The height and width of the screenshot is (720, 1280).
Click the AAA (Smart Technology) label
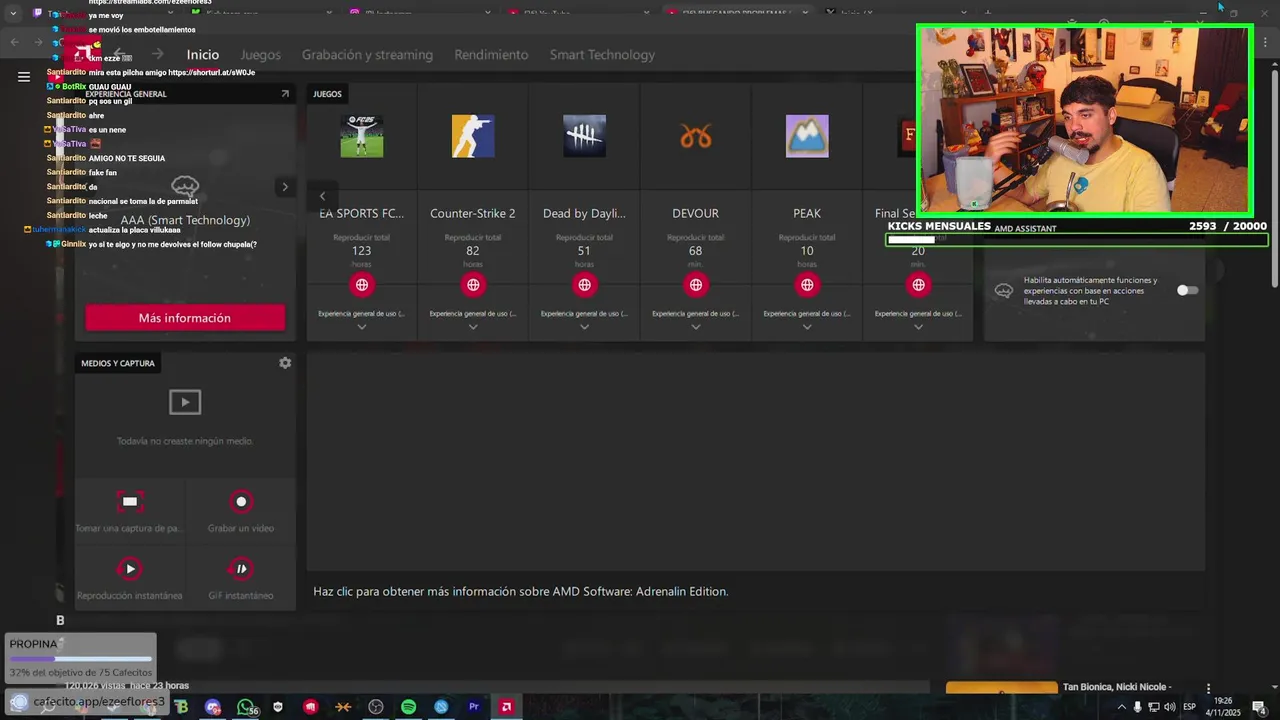[x=185, y=220]
